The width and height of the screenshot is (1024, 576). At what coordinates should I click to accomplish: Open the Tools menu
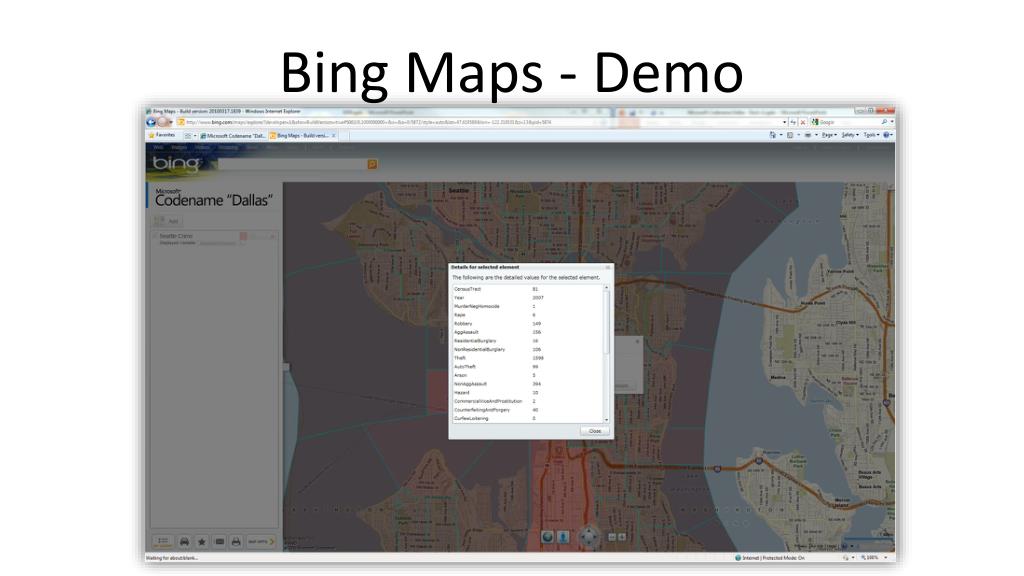(x=871, y=135)
